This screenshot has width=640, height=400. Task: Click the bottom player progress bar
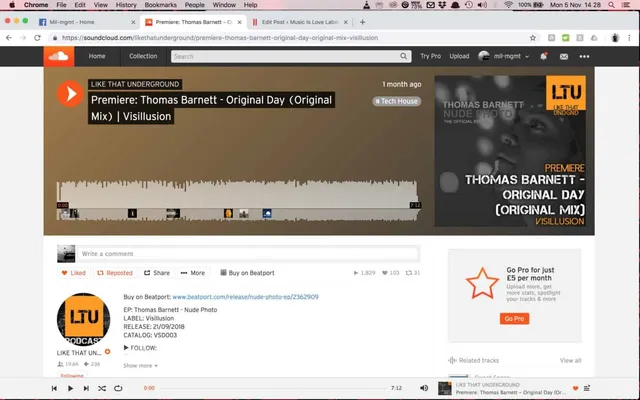coord(273,388)
